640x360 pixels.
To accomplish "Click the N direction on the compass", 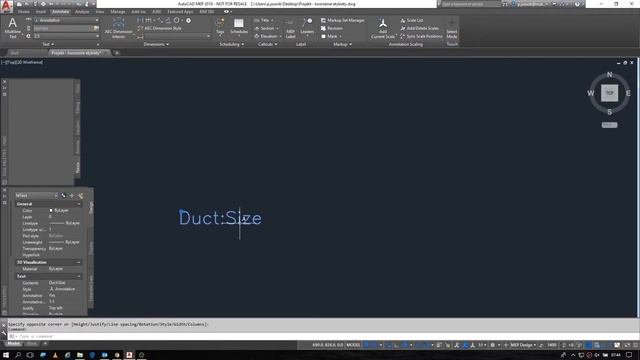I will pyautogui.click(x=609, y=75).
